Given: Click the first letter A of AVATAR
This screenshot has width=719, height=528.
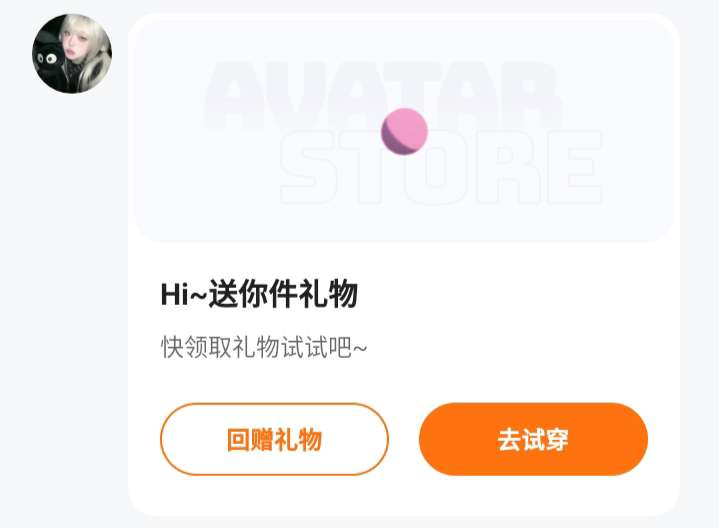Looking at the screenshot, I should click(x=238, y=96).
